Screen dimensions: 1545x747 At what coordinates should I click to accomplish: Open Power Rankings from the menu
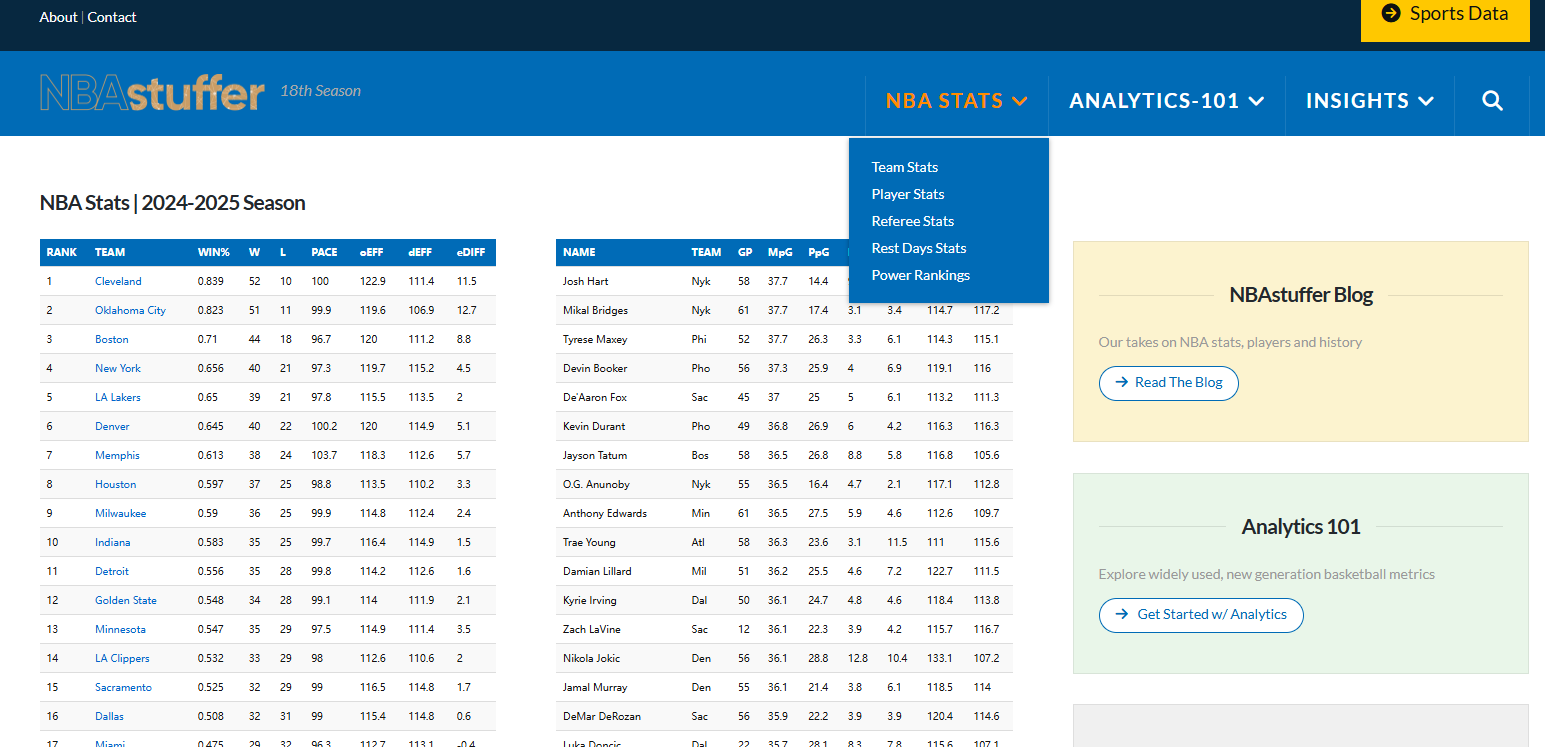coord(921,275)
